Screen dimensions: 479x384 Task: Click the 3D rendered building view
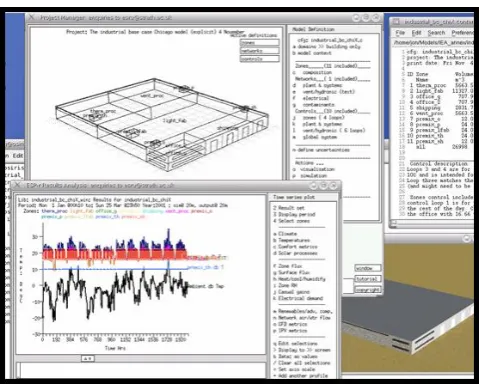click(408, 308)
